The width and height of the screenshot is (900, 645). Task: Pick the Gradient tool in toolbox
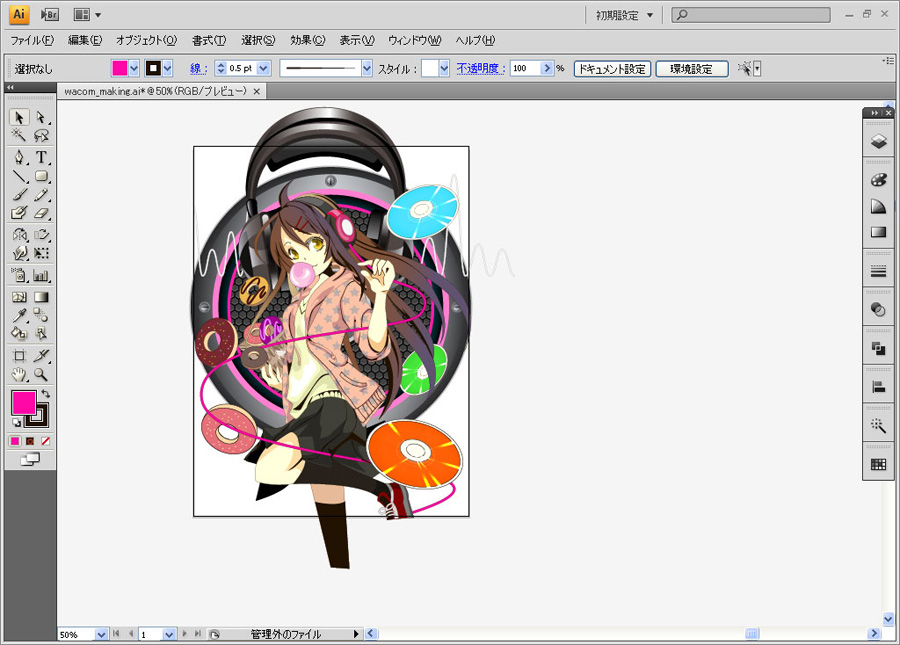click(41, 297)
